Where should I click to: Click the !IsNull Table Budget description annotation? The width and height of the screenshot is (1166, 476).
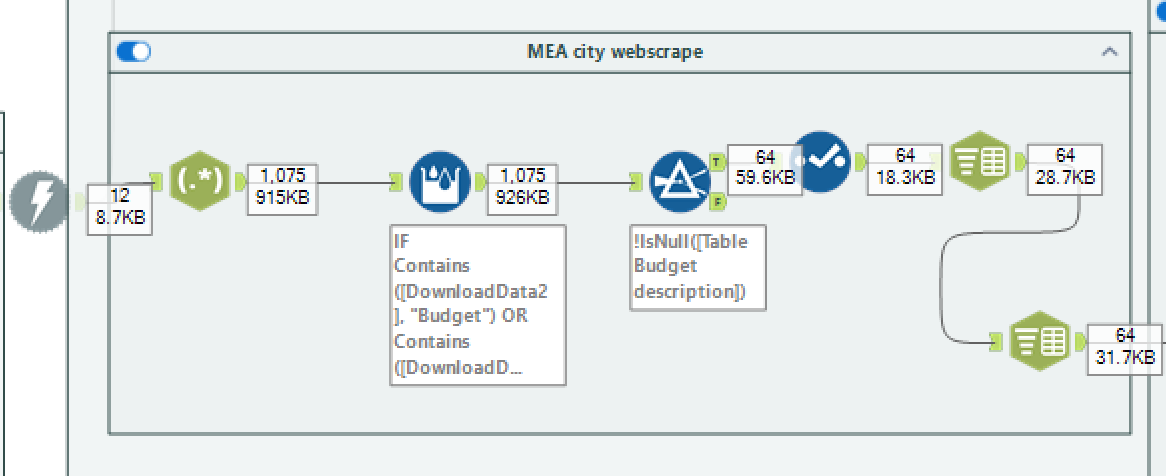point(698,267)
